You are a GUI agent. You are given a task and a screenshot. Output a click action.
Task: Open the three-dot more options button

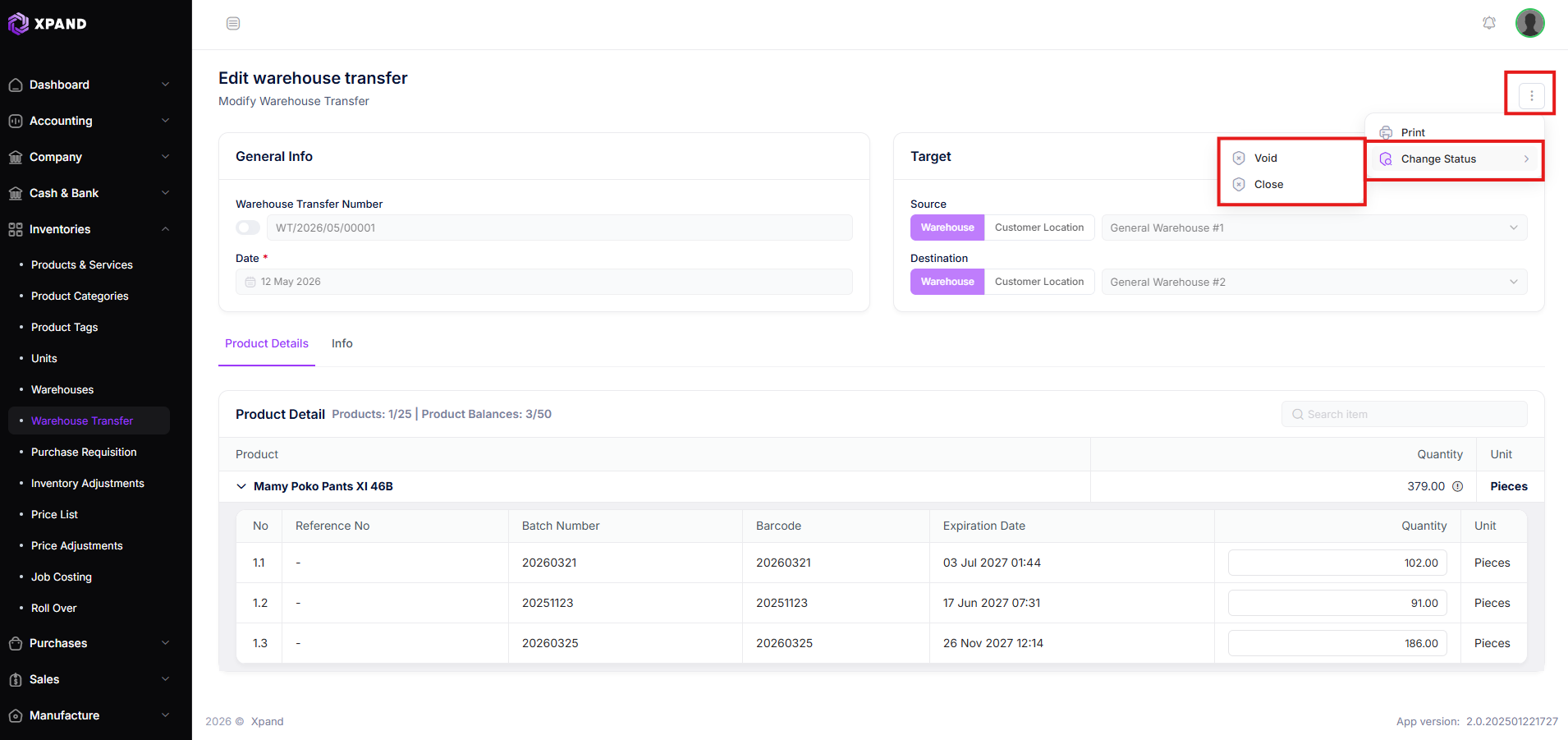coord(1531,95)
